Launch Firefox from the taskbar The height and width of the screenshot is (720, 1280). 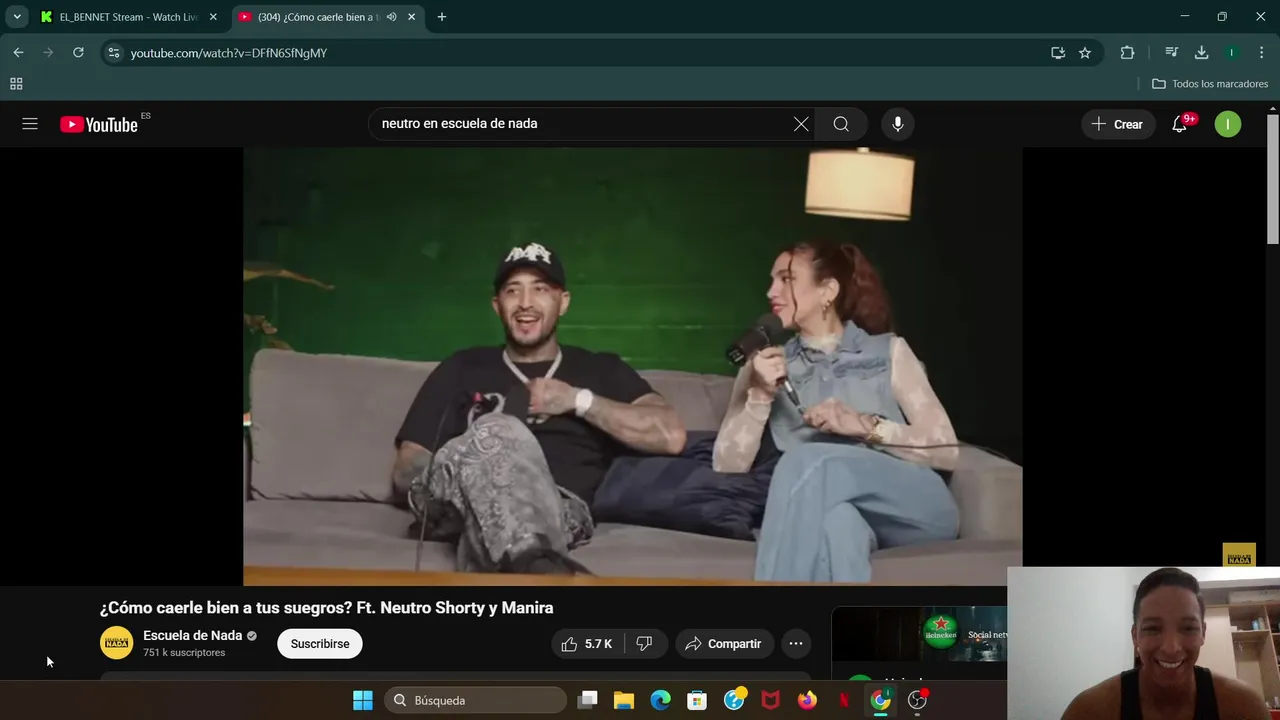point(807,700)
